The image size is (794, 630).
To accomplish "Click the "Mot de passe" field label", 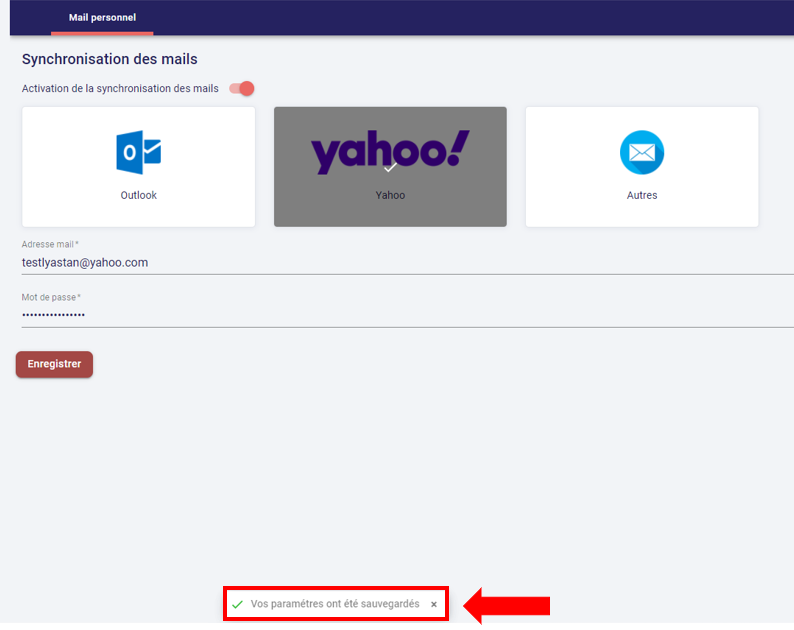I will 49,297.
